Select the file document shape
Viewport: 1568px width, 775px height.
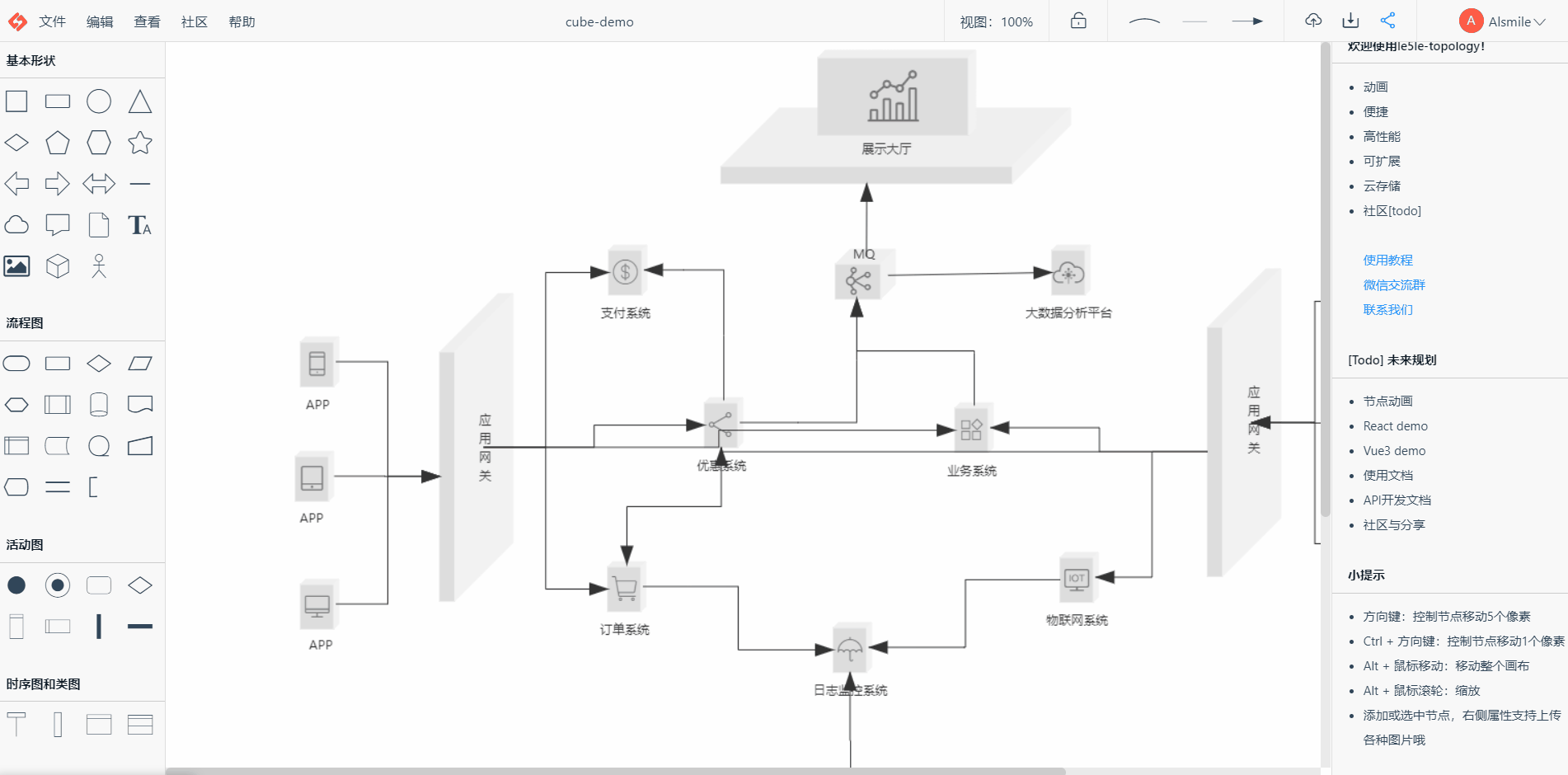(99, 225)
